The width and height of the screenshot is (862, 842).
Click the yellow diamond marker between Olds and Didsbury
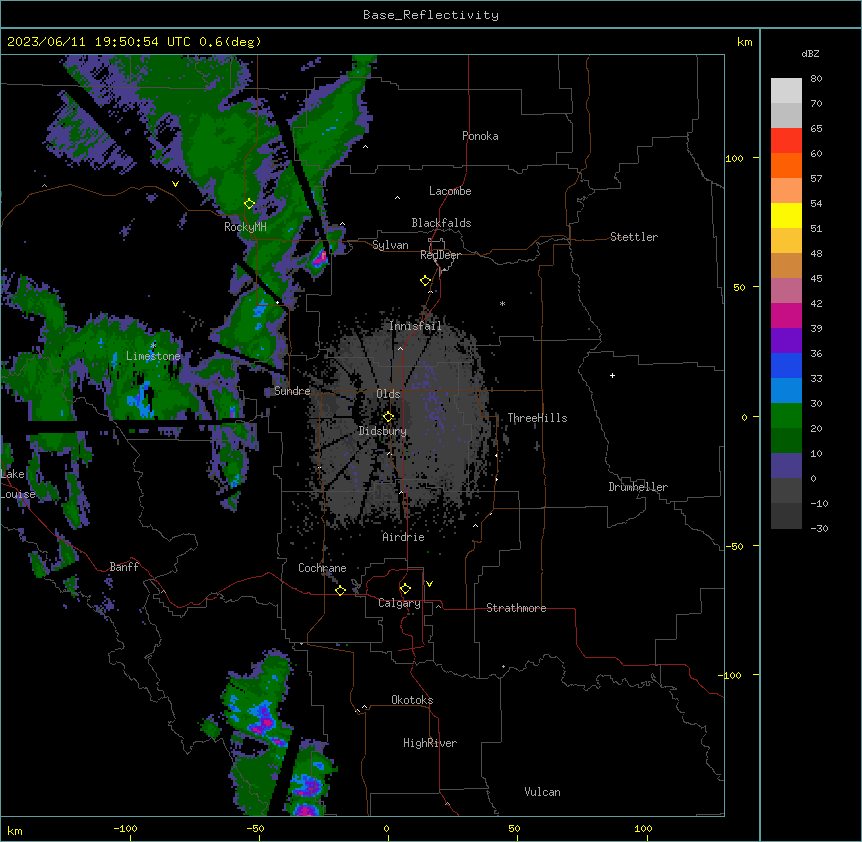click(389, 417)
